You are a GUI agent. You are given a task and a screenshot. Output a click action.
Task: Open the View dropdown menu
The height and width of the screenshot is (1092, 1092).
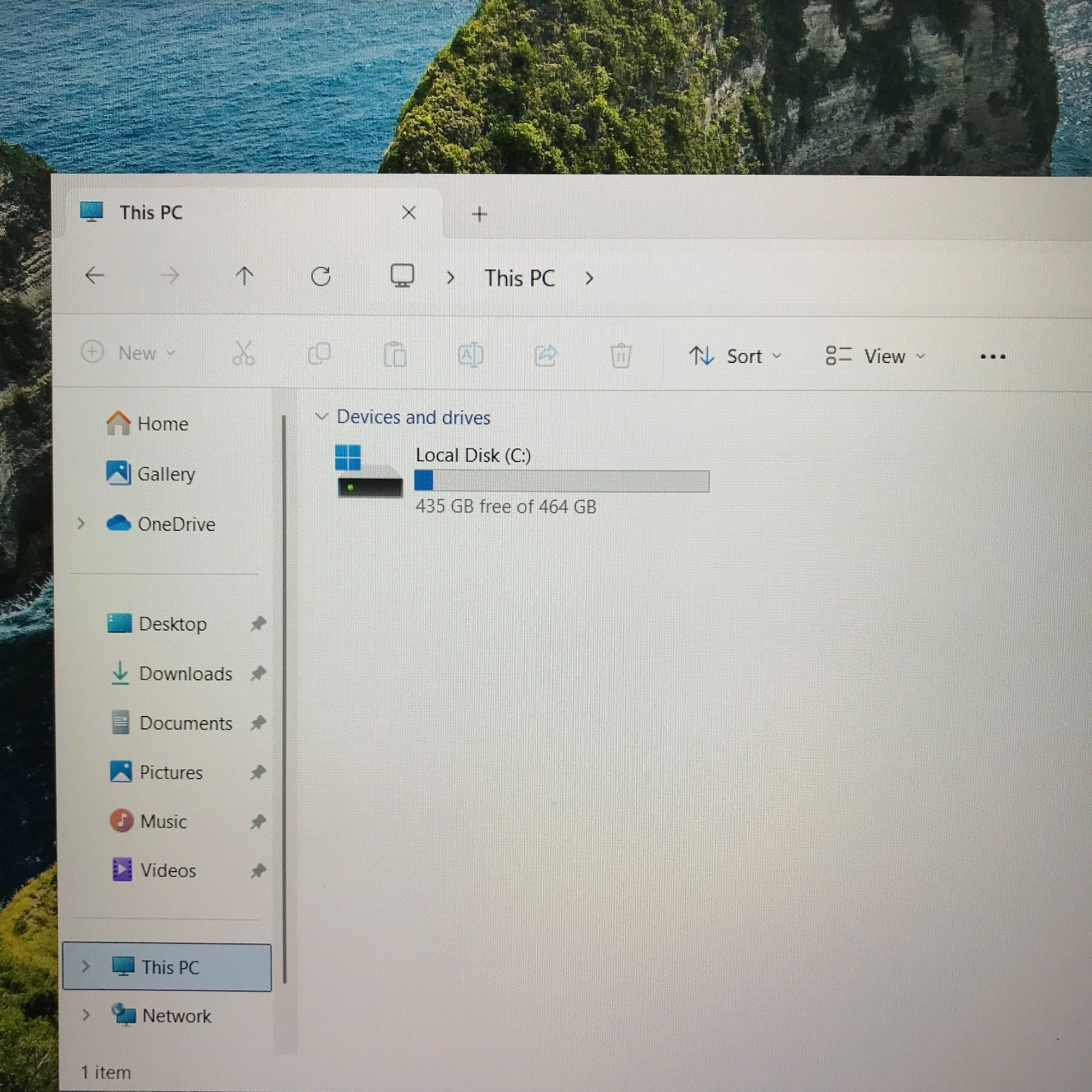tap(876, 356)
